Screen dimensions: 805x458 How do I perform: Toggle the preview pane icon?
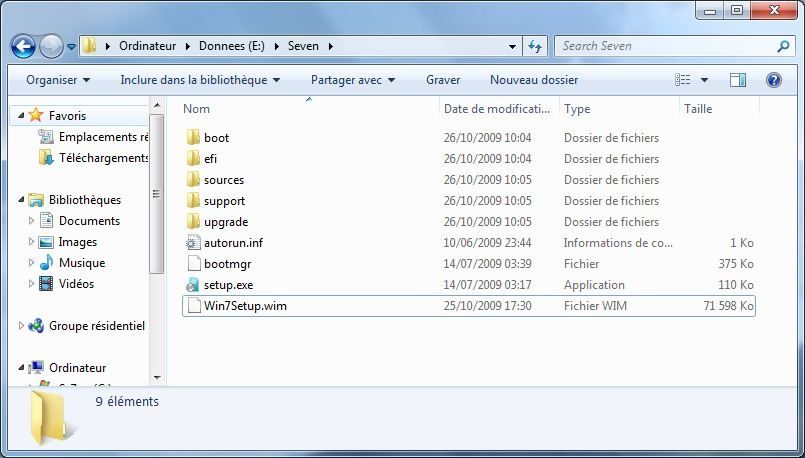coord(738,80)
